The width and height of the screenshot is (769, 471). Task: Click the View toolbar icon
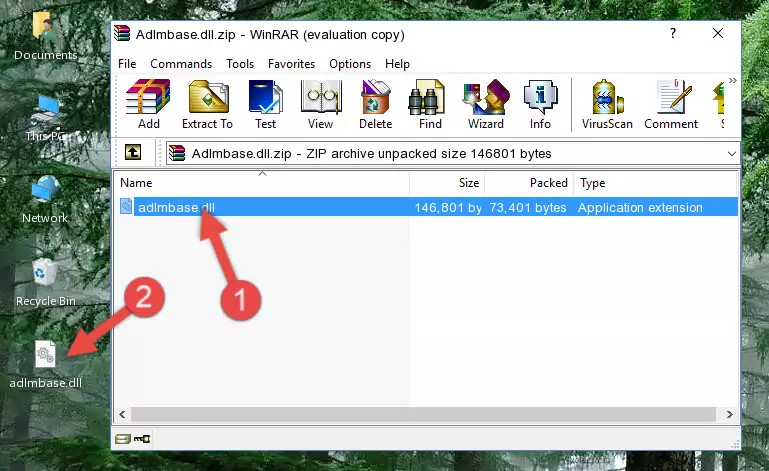(x=321, y=104)
